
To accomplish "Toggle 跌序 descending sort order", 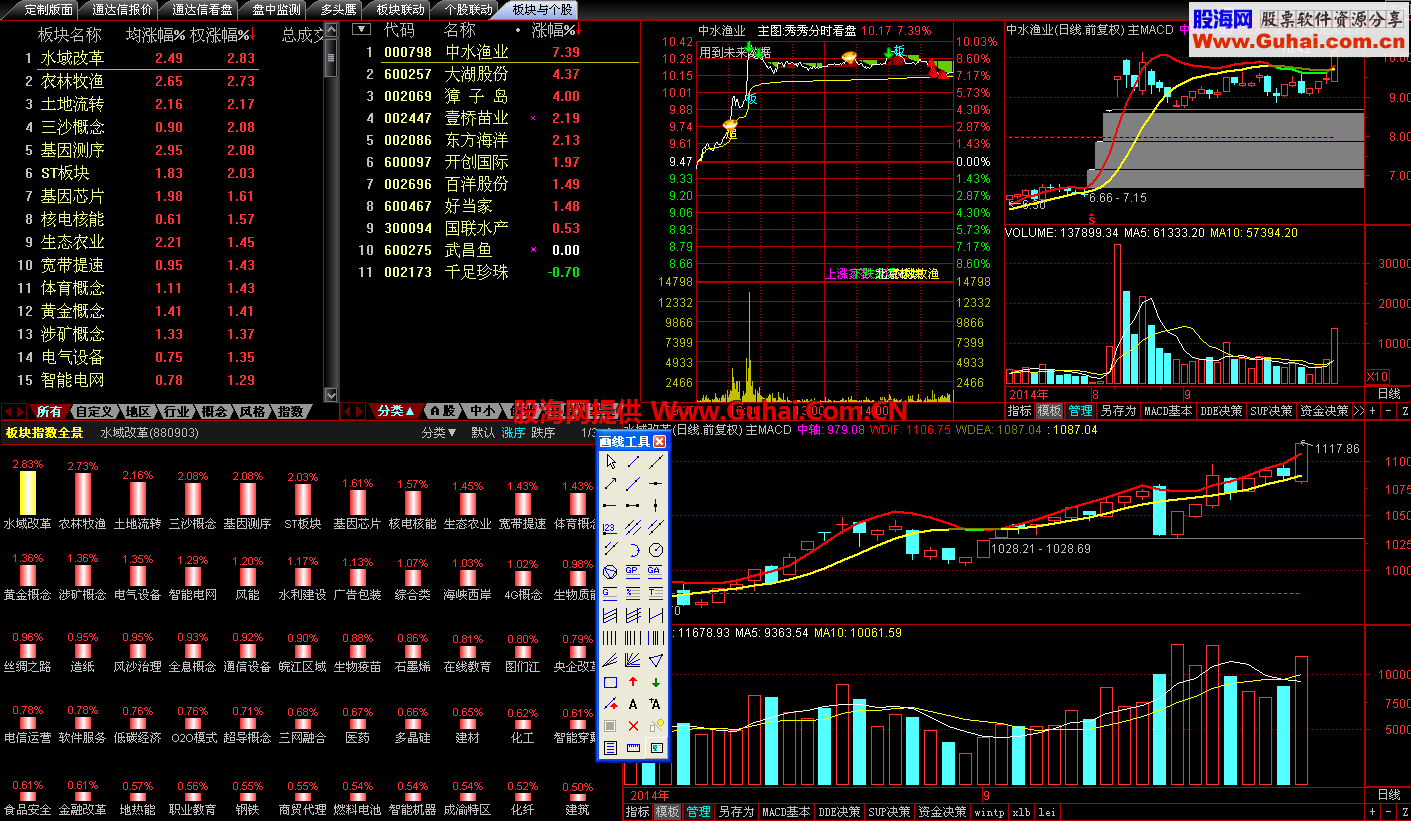I will click(543, 433).
